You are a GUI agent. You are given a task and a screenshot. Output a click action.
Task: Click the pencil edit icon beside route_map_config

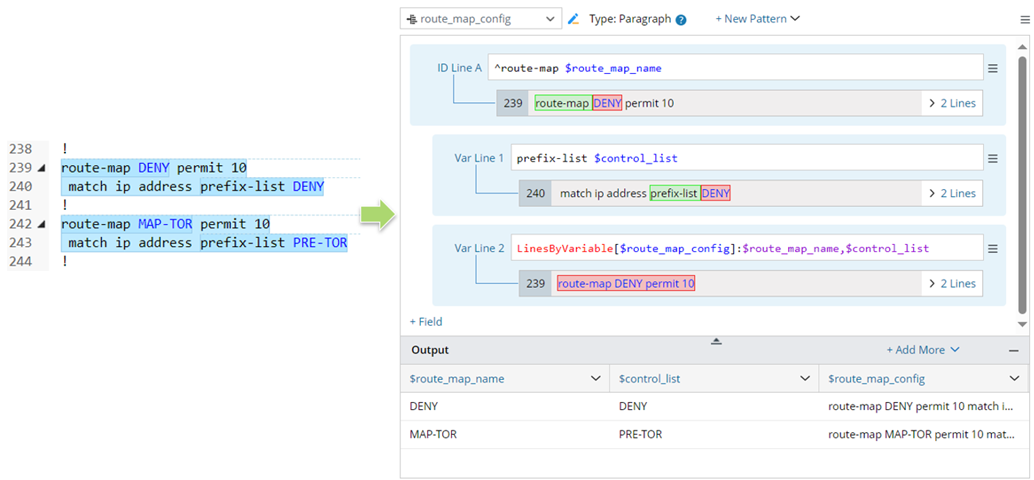[x=573, y=19]
